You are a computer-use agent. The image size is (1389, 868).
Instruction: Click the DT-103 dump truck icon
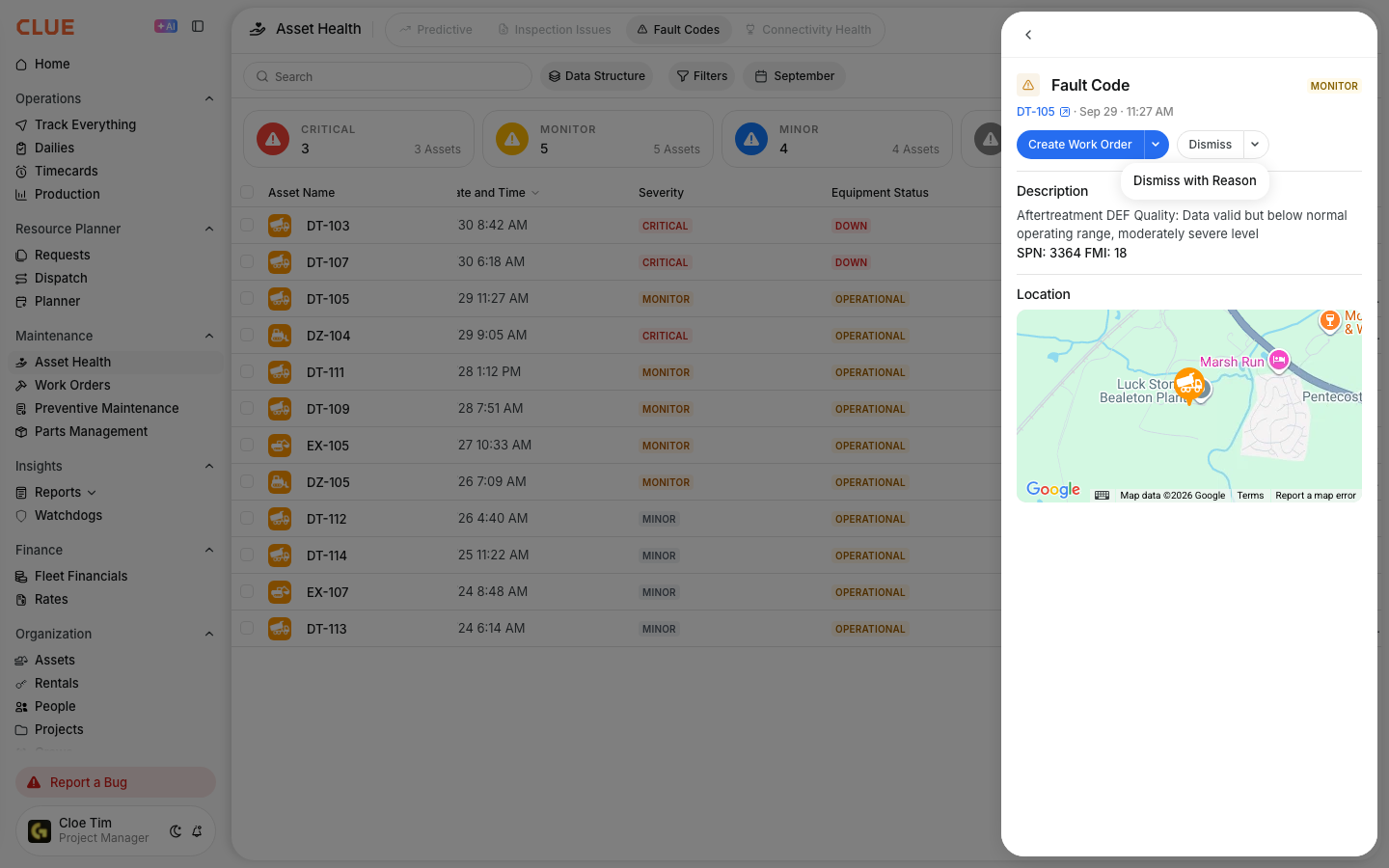[280, 226]
